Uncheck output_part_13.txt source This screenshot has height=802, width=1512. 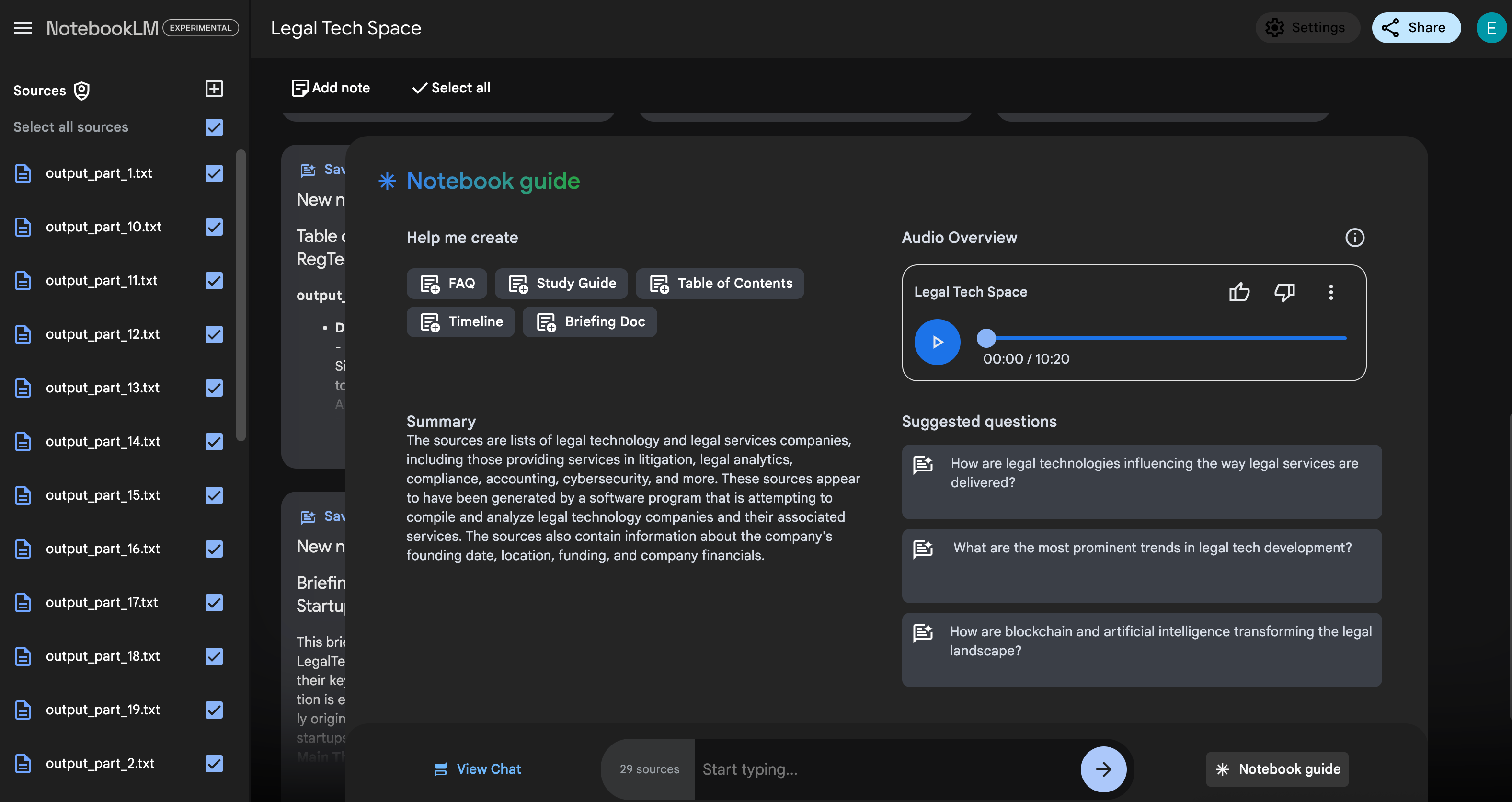214,388
